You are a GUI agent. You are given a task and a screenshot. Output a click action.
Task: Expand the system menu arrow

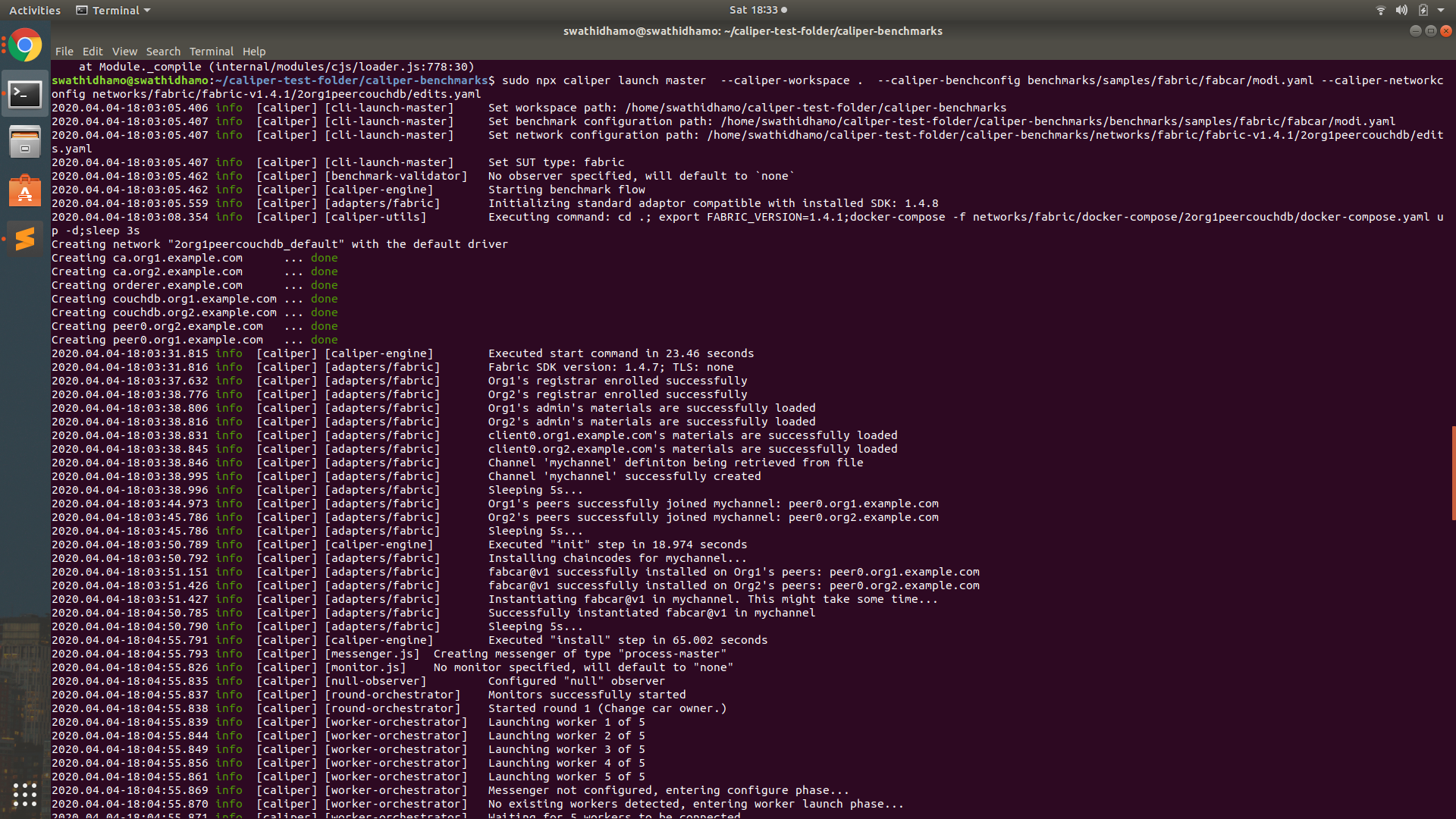coord(1441,10)
